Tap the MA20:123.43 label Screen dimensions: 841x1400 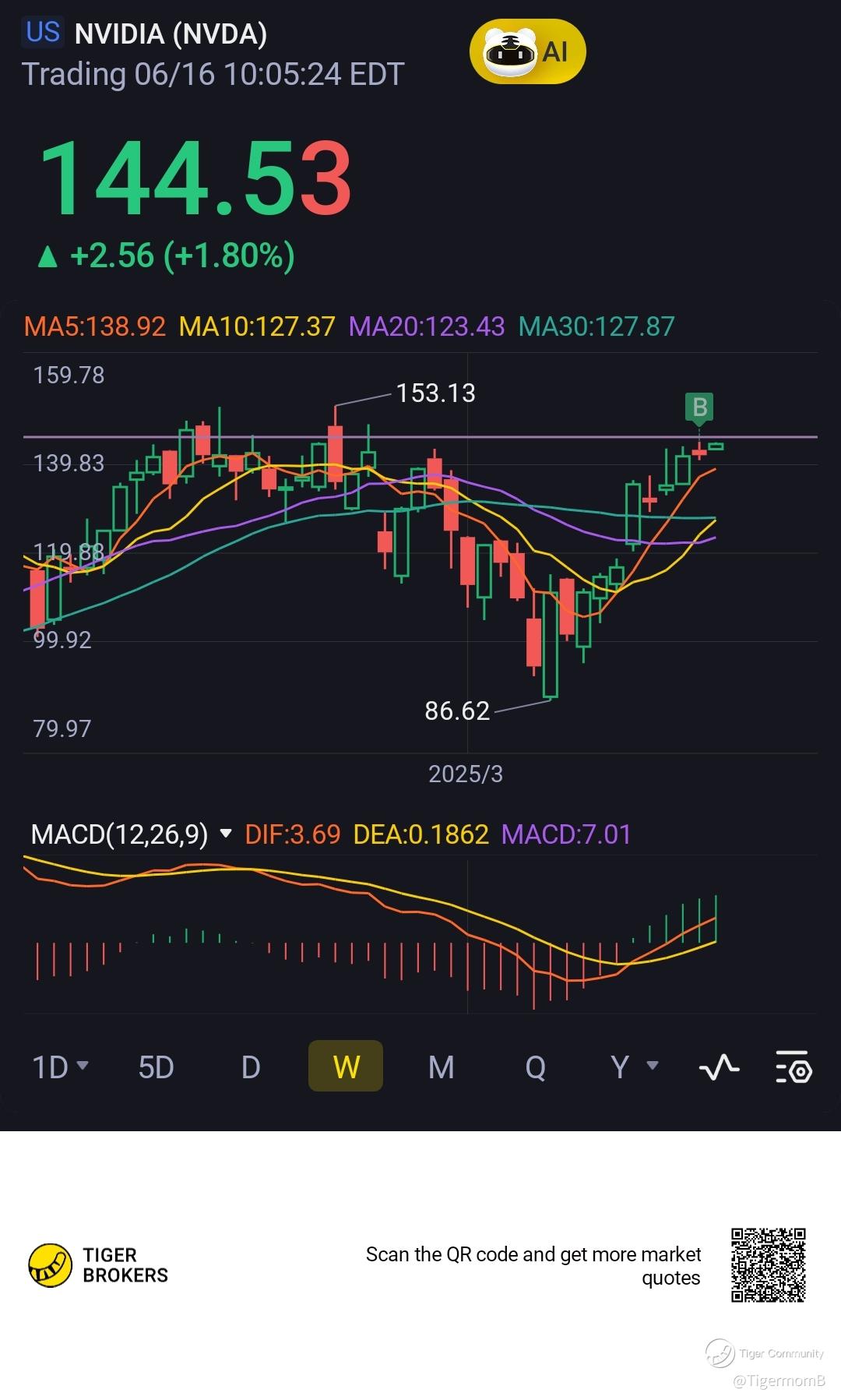click(x=427, y=326)
